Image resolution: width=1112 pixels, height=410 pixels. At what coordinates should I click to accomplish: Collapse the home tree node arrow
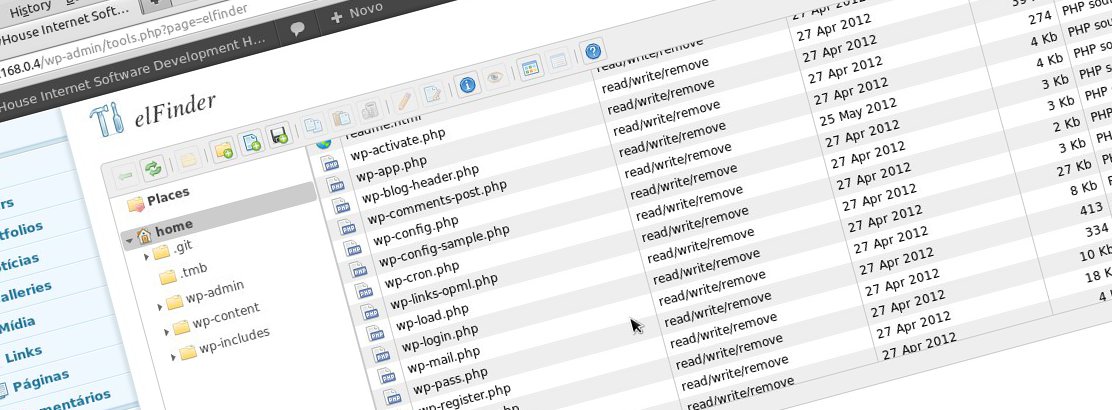129,240
